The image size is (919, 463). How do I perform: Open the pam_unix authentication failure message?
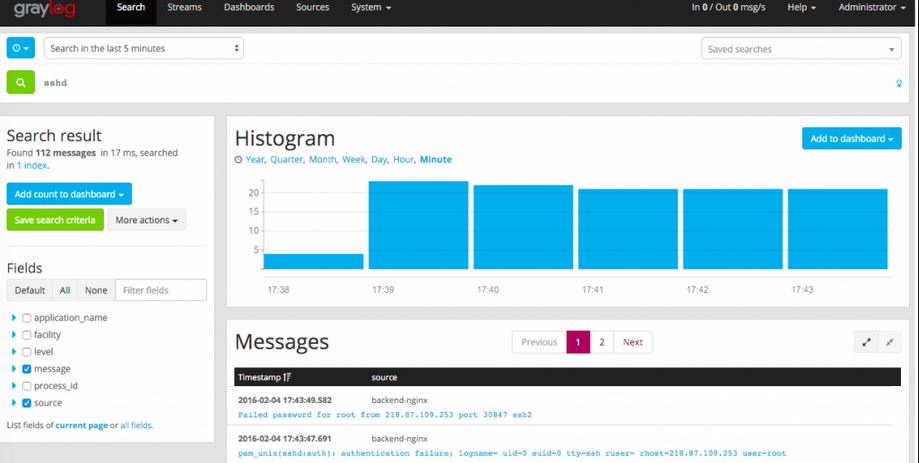click(x=512, y=453)
